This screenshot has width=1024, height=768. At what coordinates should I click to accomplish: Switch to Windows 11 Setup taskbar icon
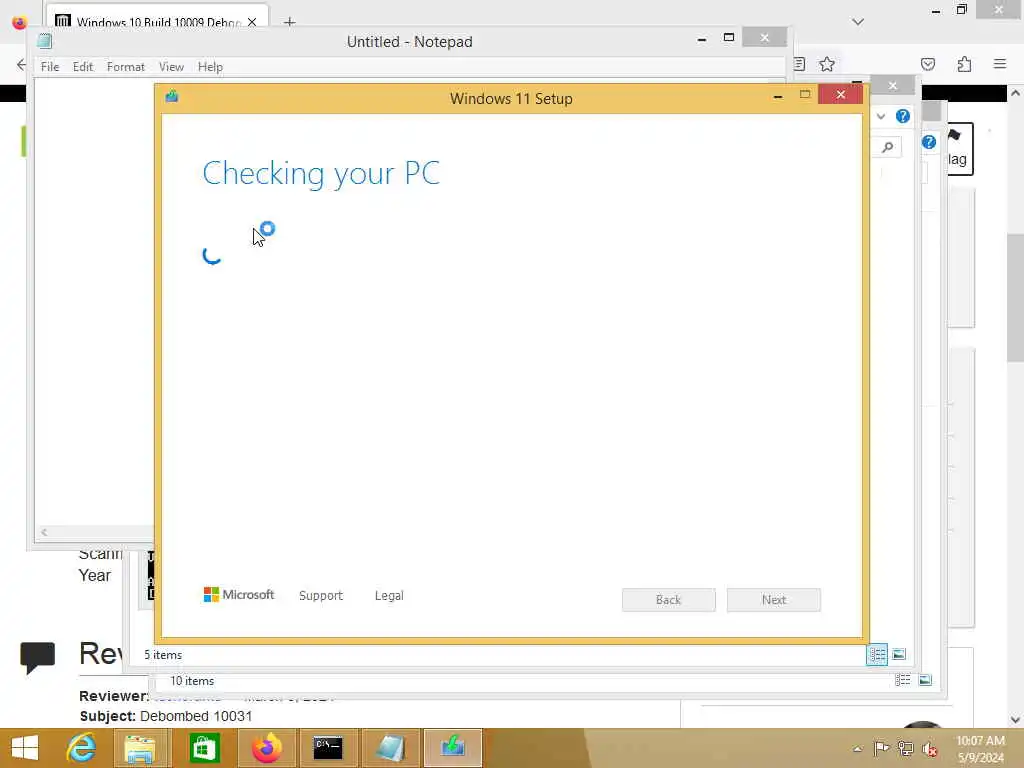[x=453, y=748]
